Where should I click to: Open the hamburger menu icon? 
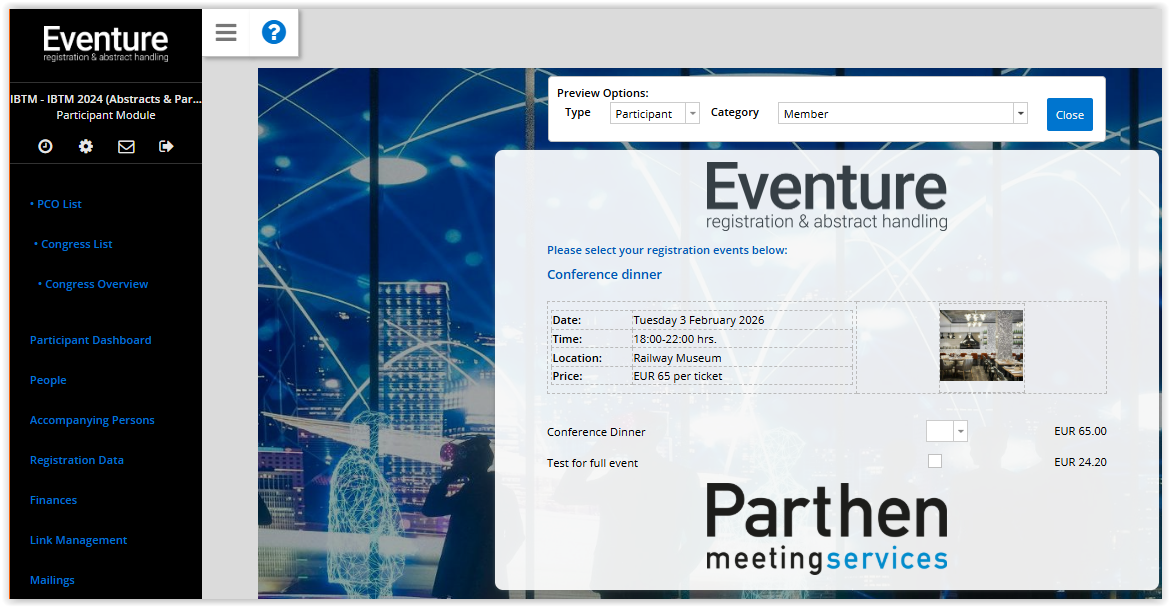click(x=226, y=33)
